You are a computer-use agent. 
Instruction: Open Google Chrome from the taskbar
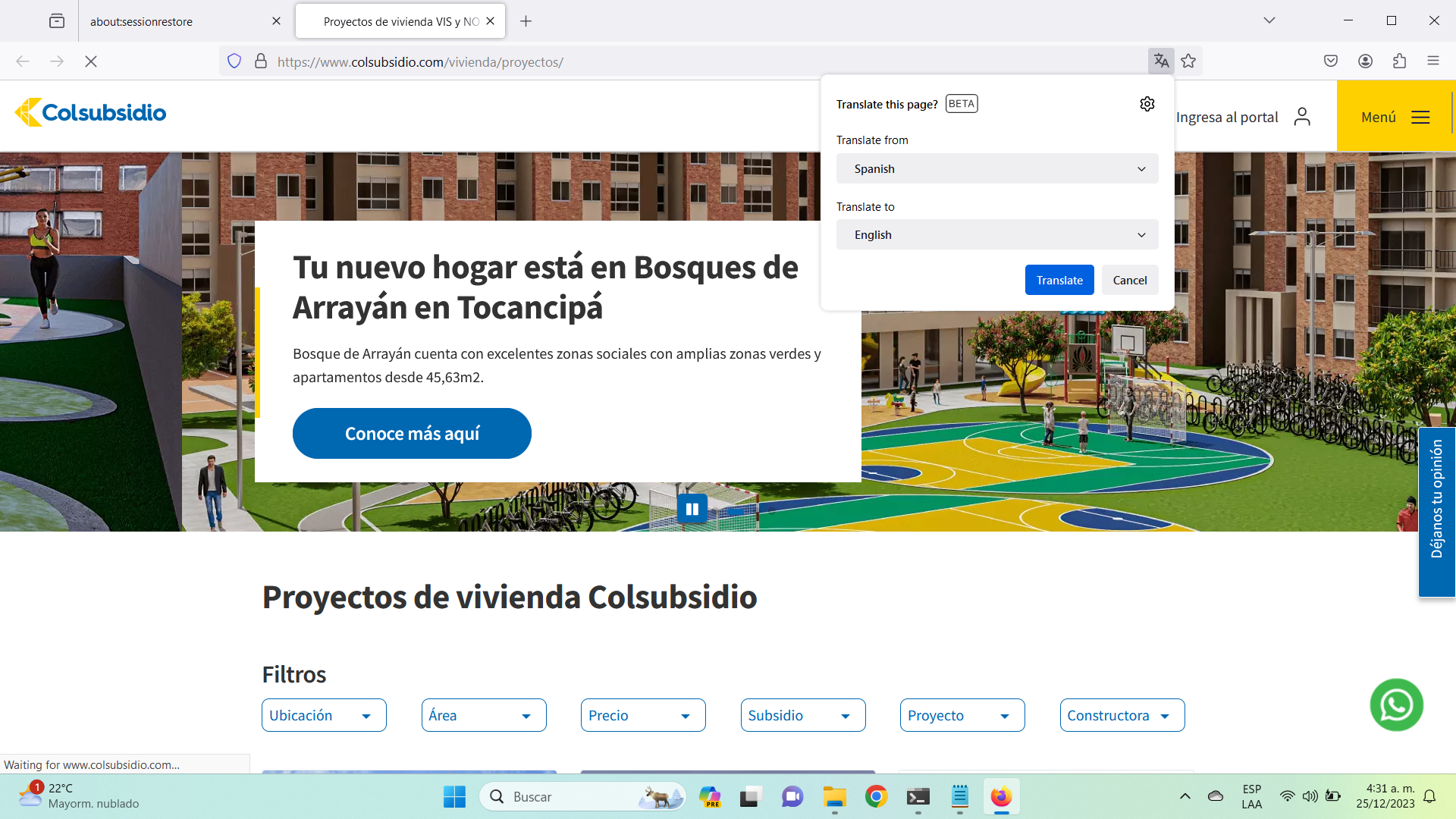876,797
